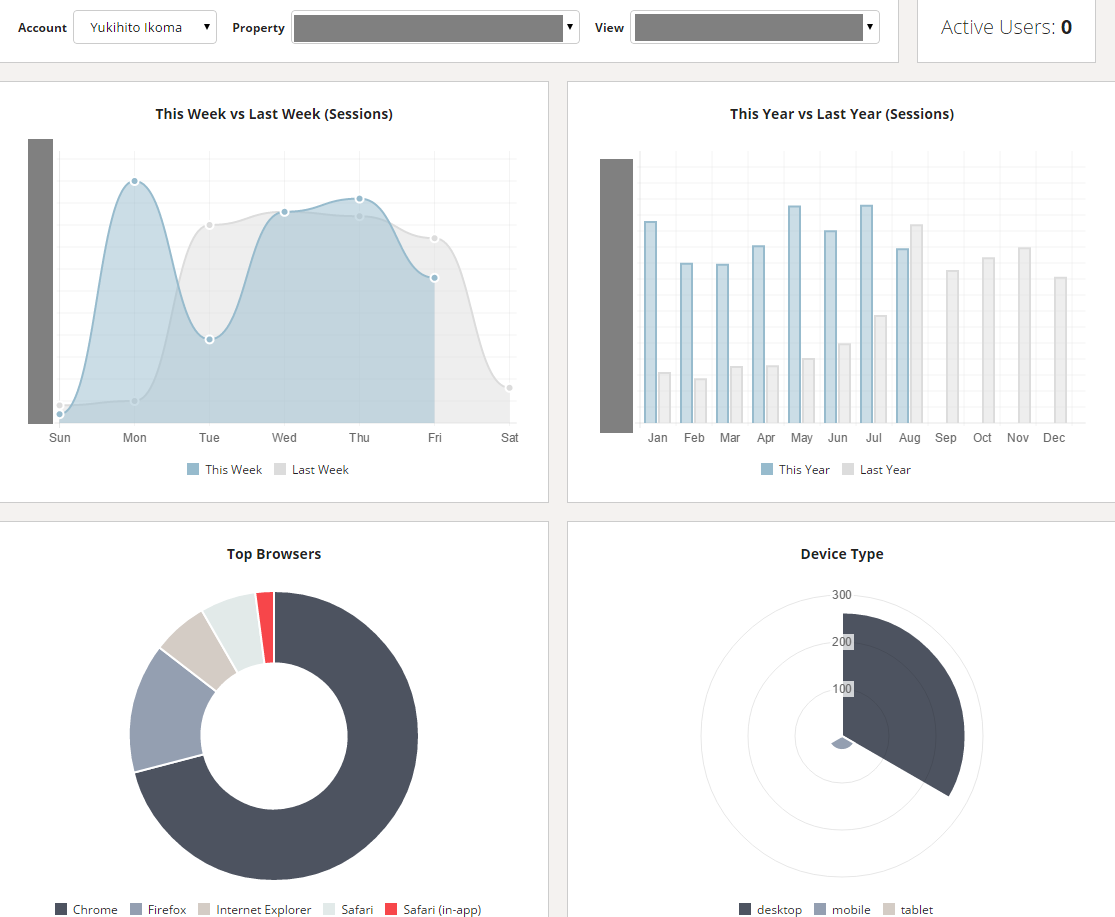Toggle the Internet Explorer legend swatch
This screenshot has height=917, width=1115.
(x=204, y=909)
